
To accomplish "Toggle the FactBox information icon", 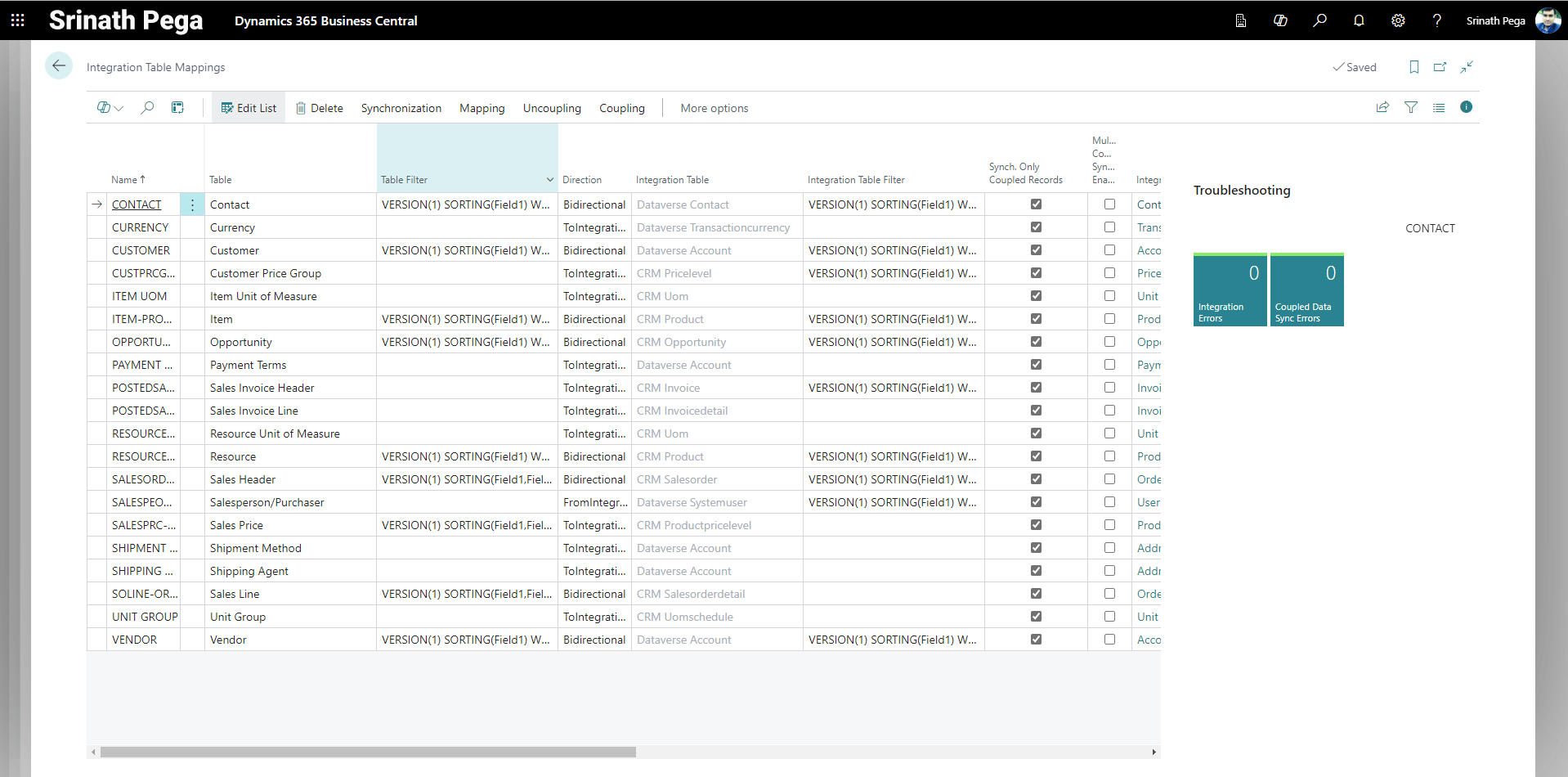I will pos(1466,107).
